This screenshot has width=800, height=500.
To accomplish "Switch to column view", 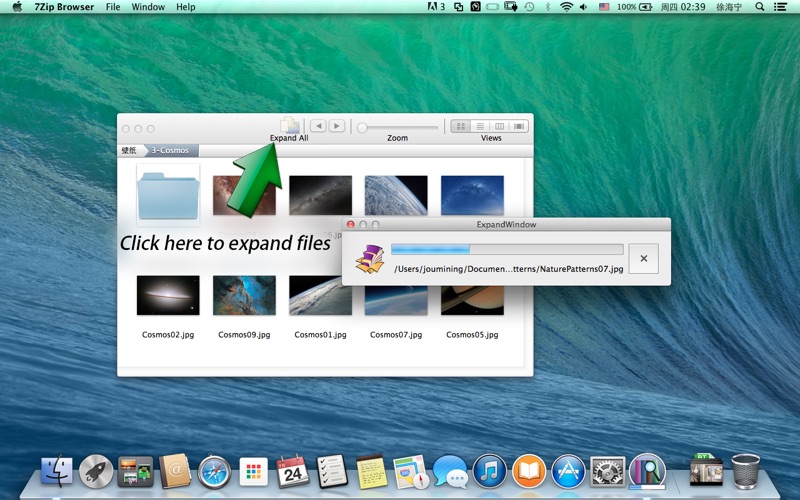I will click(499, 126).
